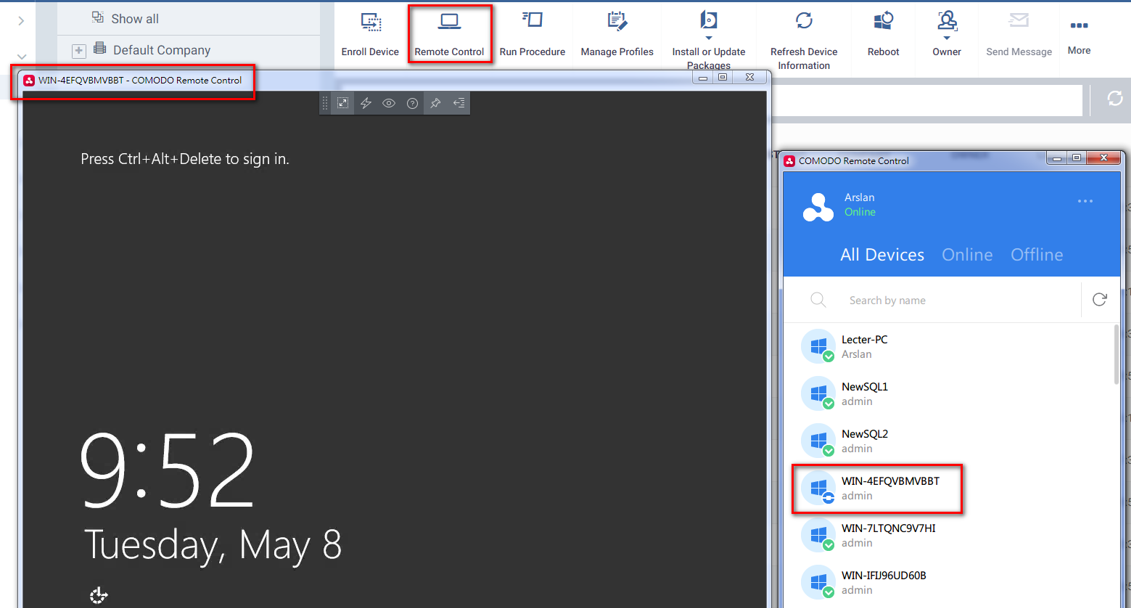
Task: Click Refresh Device Information
Action: [x=804, y=40]
